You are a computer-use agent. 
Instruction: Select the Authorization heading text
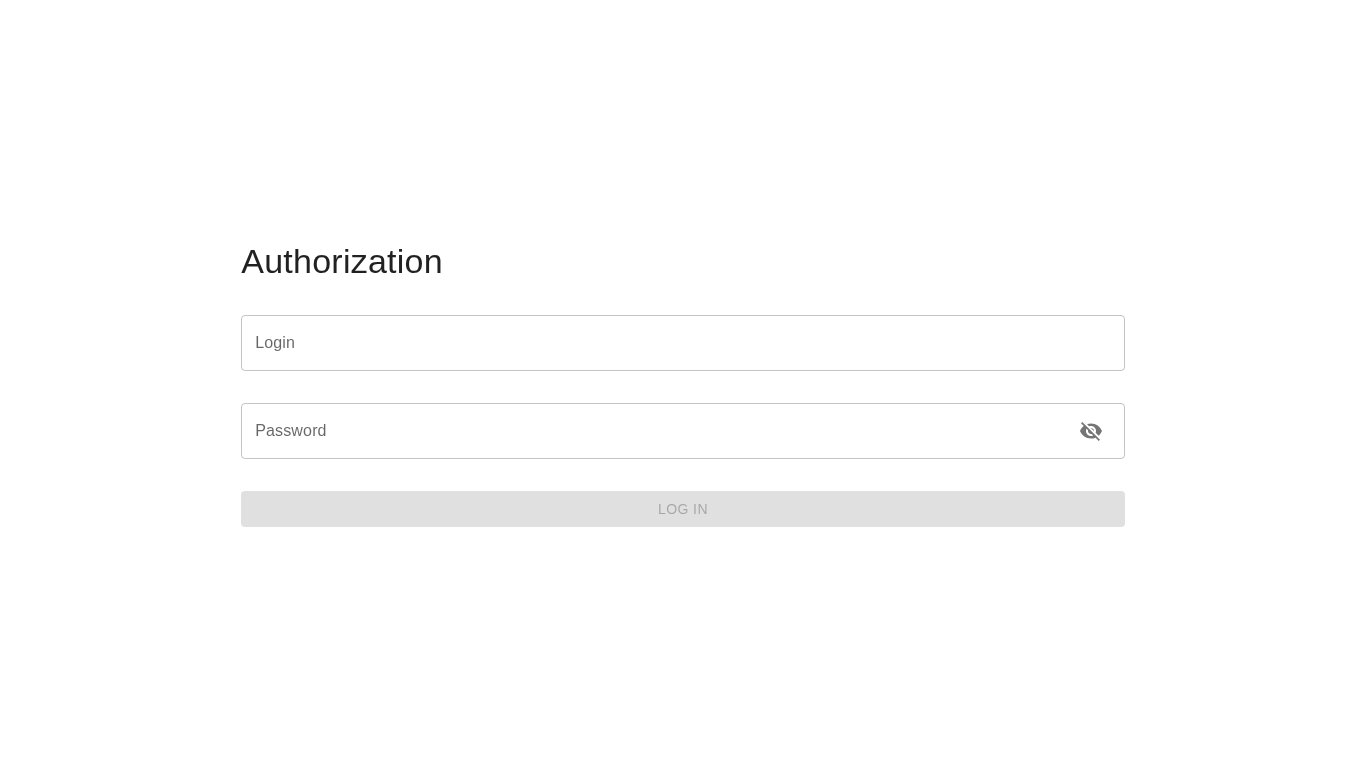[x=341, y=262]
